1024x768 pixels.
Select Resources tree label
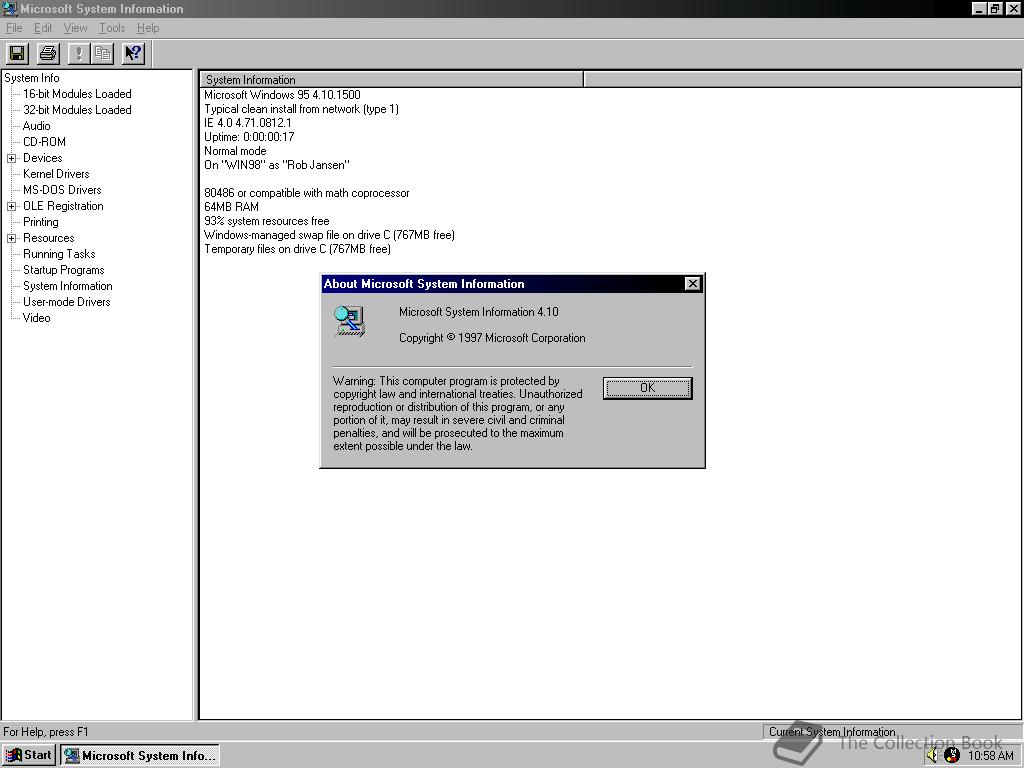point(48,238)
